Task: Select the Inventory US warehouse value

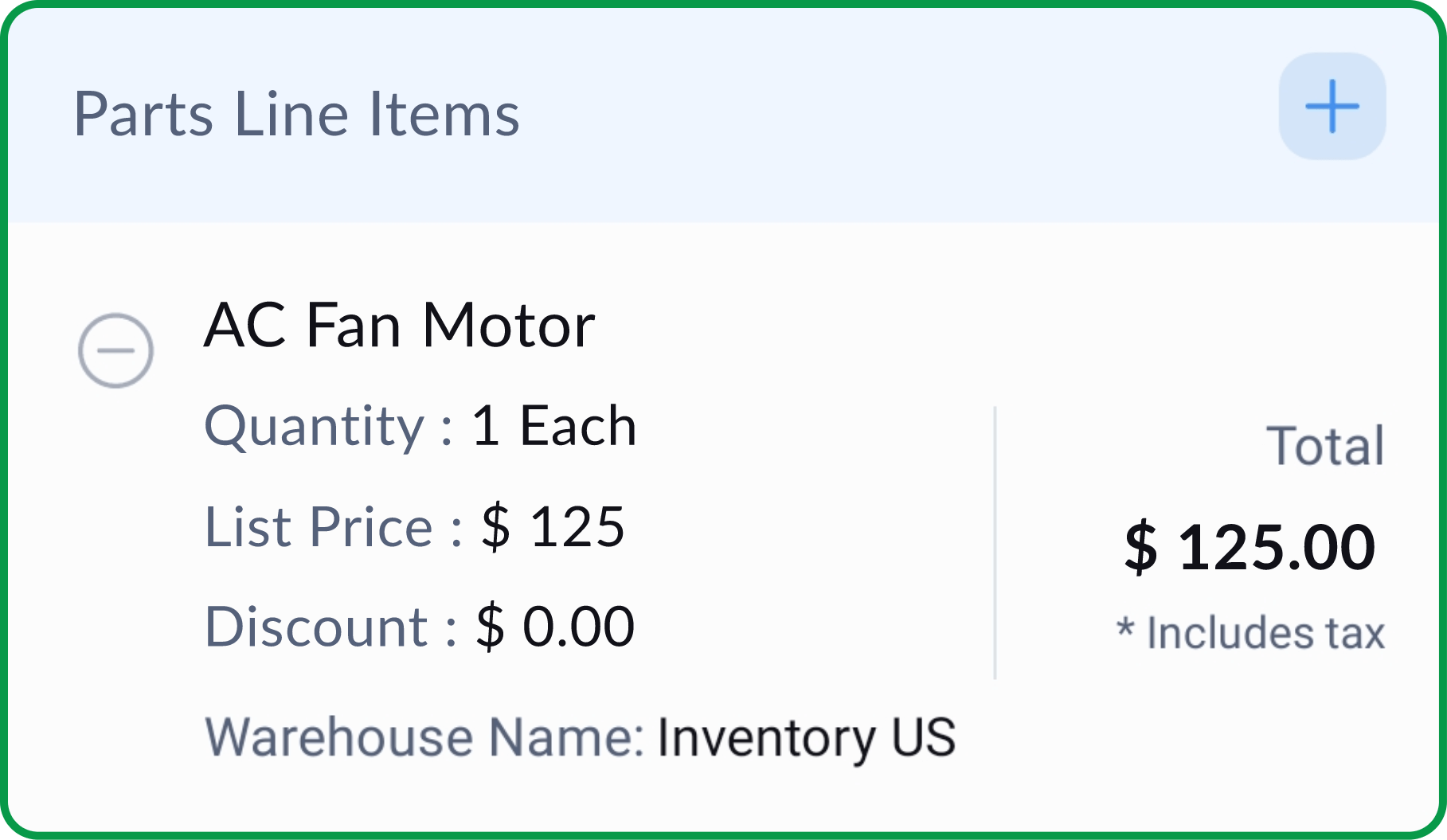Action: point(805,737)
